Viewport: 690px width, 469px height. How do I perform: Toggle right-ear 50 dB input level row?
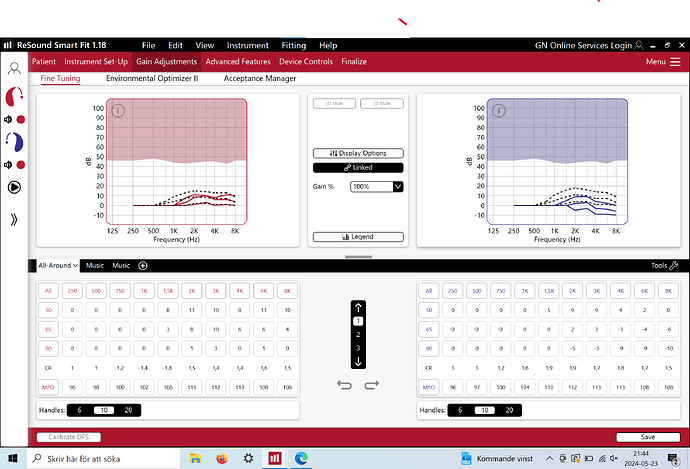click(x=48, y=310)
